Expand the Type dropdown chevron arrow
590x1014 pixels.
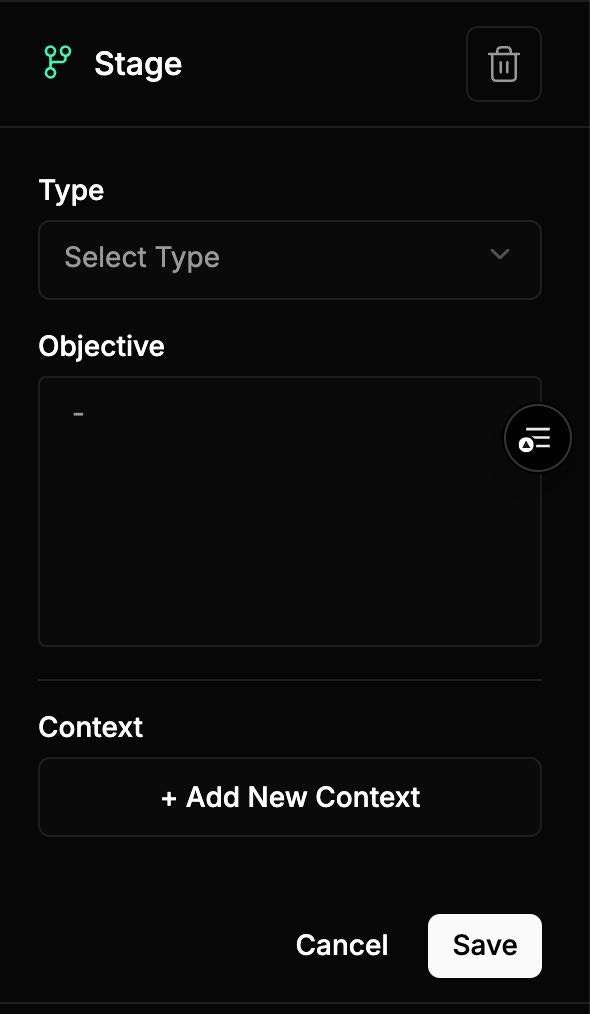tap(500, 254)
